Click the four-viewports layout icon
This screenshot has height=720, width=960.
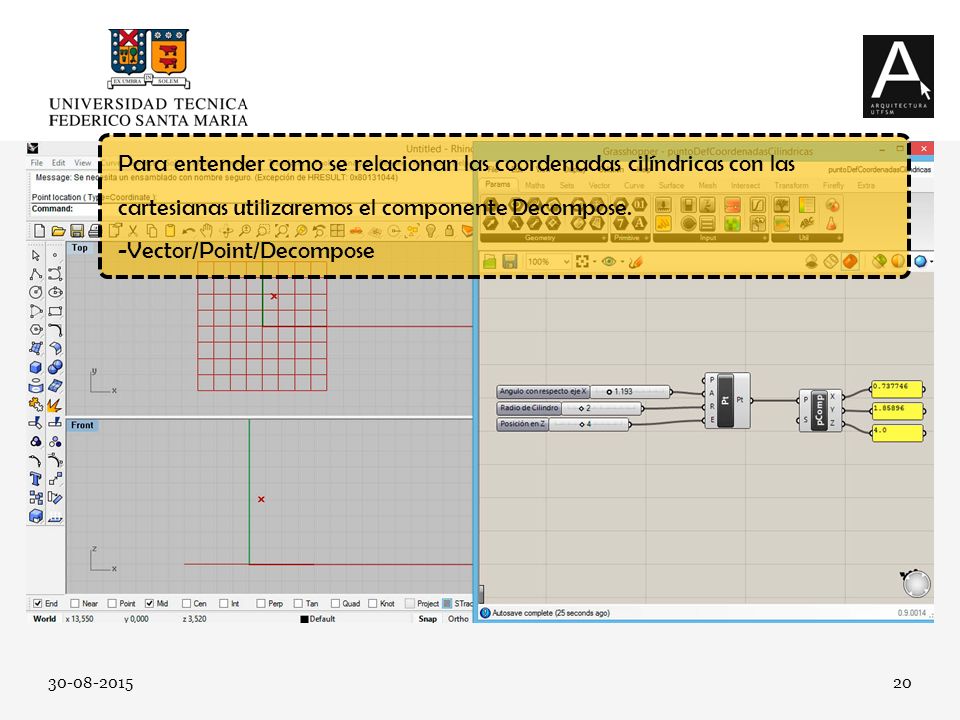[x=337, y=231]
